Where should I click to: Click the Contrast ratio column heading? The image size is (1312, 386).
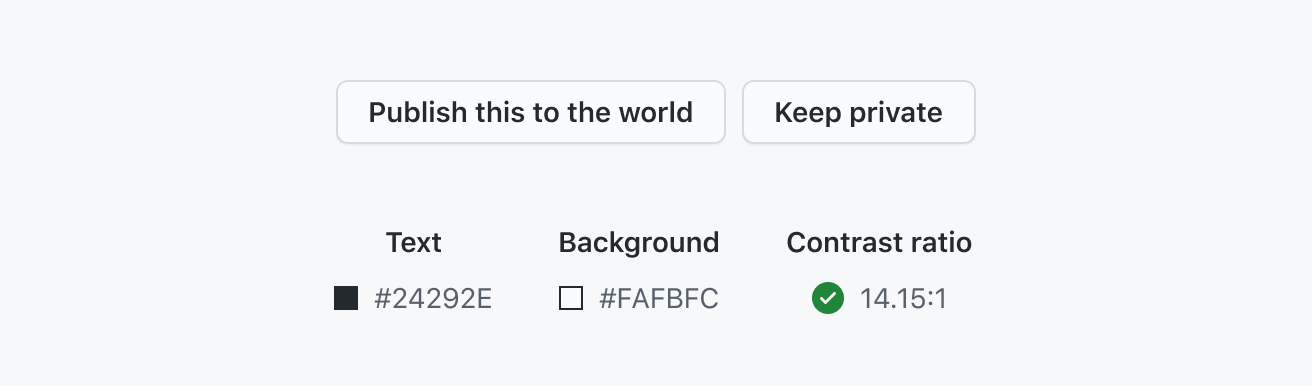[x=879, y=242]
